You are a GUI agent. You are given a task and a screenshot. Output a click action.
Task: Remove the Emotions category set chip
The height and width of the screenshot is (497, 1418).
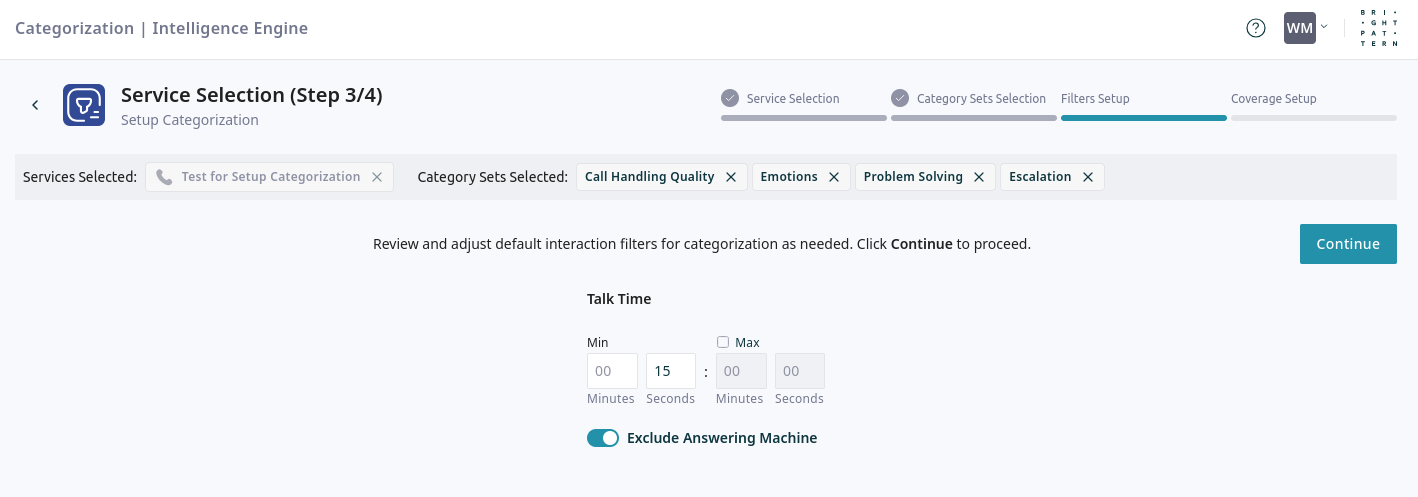pyautogui.click(x=834, y=177)
